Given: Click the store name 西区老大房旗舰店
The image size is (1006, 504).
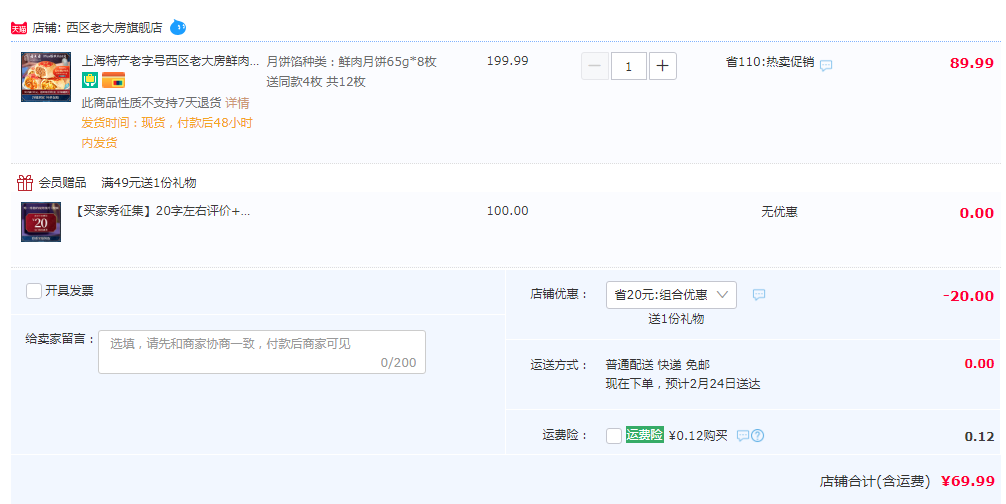Looking at the screenshot, I should [114, 28].
